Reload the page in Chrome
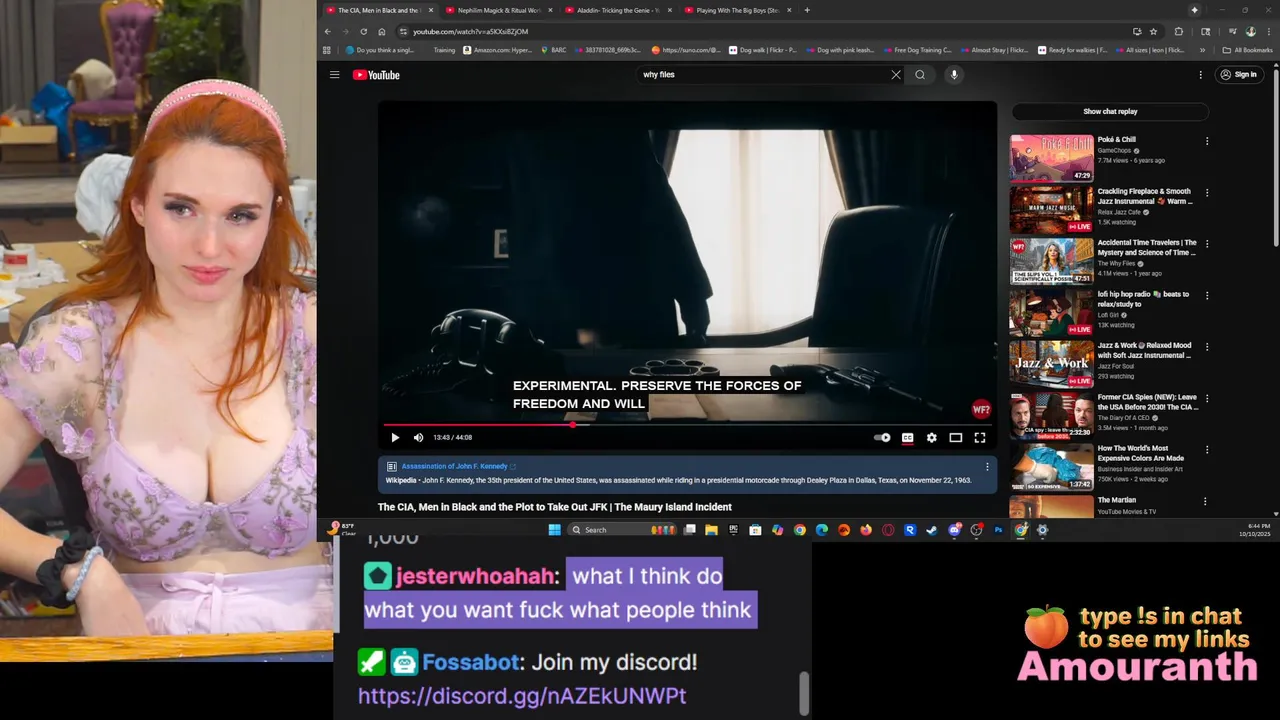The height and width of the screenshot is (720, 1280). 363,32
